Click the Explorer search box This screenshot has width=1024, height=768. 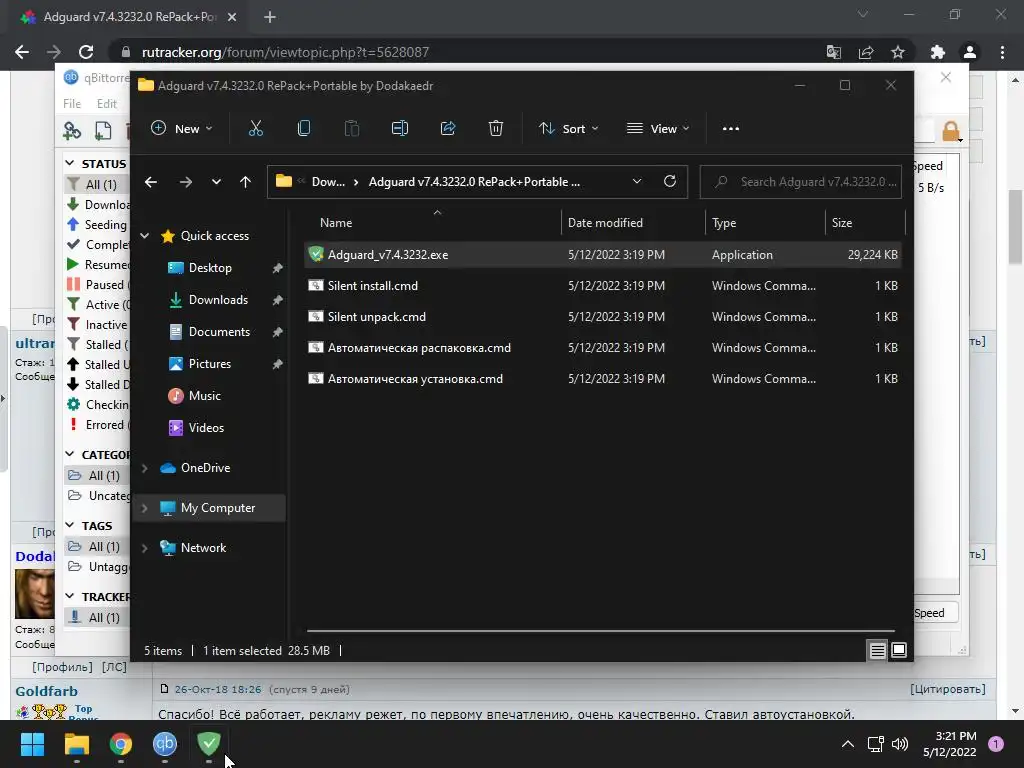pyautogui.click(x=801, y=182)
